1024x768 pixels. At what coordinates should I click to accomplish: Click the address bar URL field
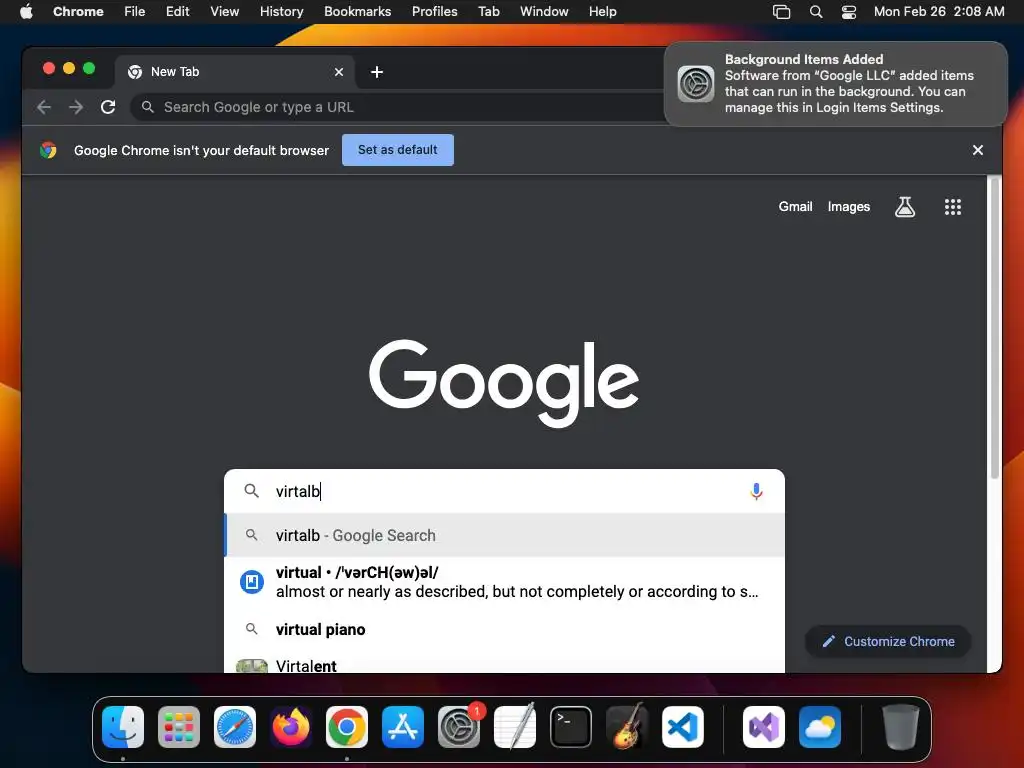pyautogui.click(x=398, y=107)
